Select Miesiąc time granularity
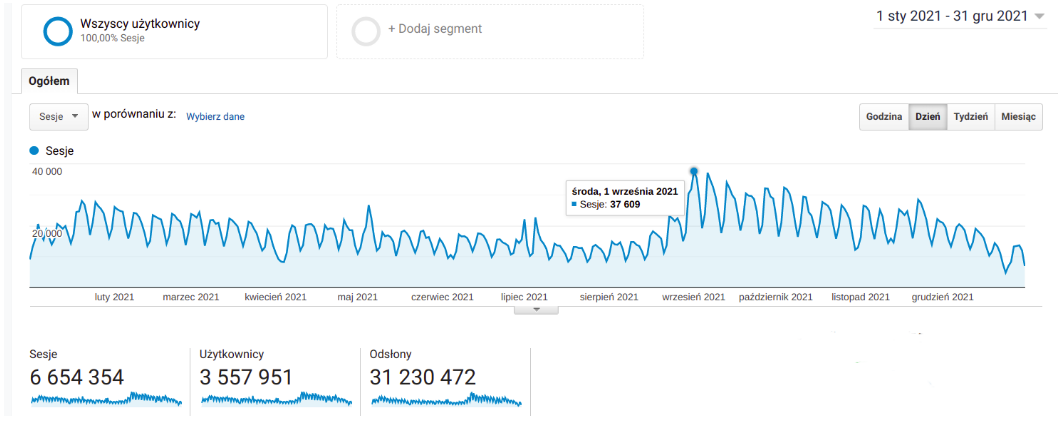The image size is (1064, 425). click(1018, 117)
